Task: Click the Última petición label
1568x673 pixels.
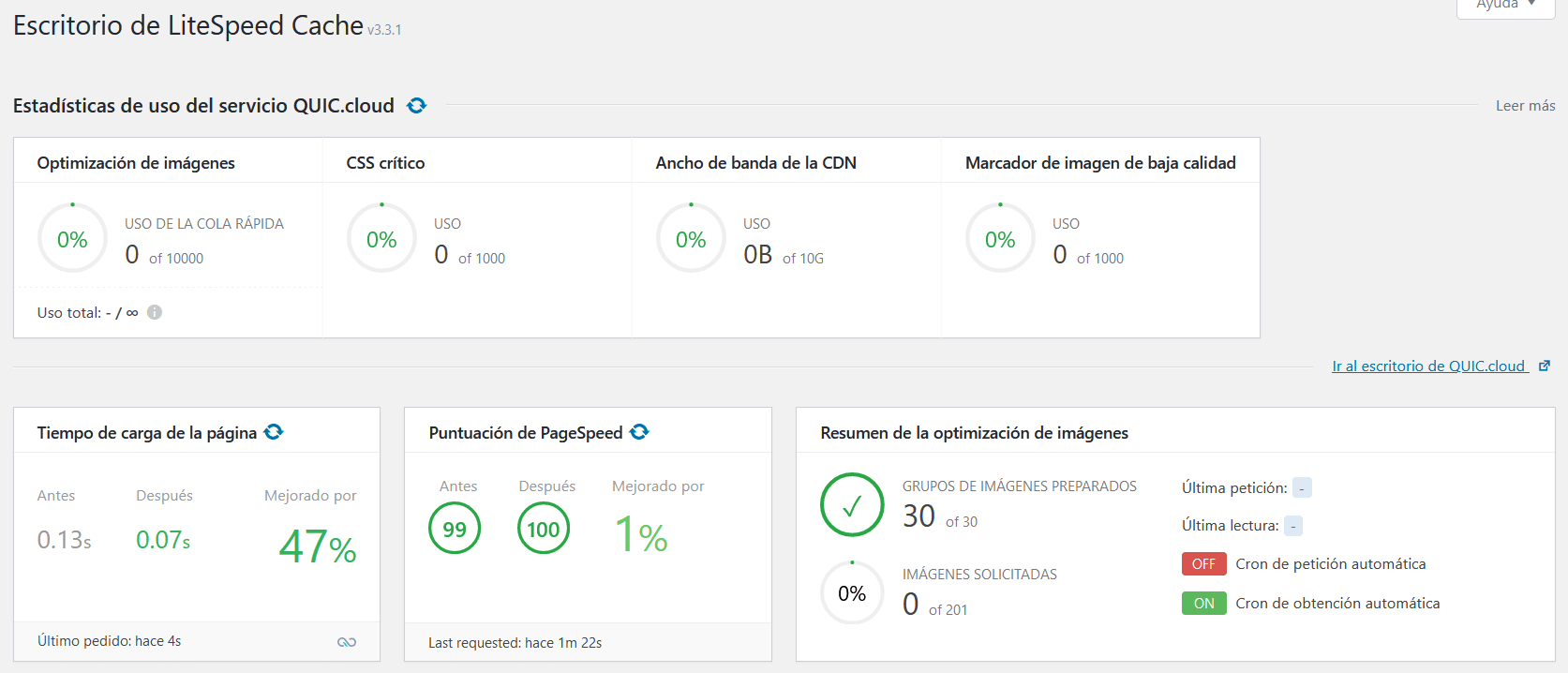Action: [x=1234, y=487]
